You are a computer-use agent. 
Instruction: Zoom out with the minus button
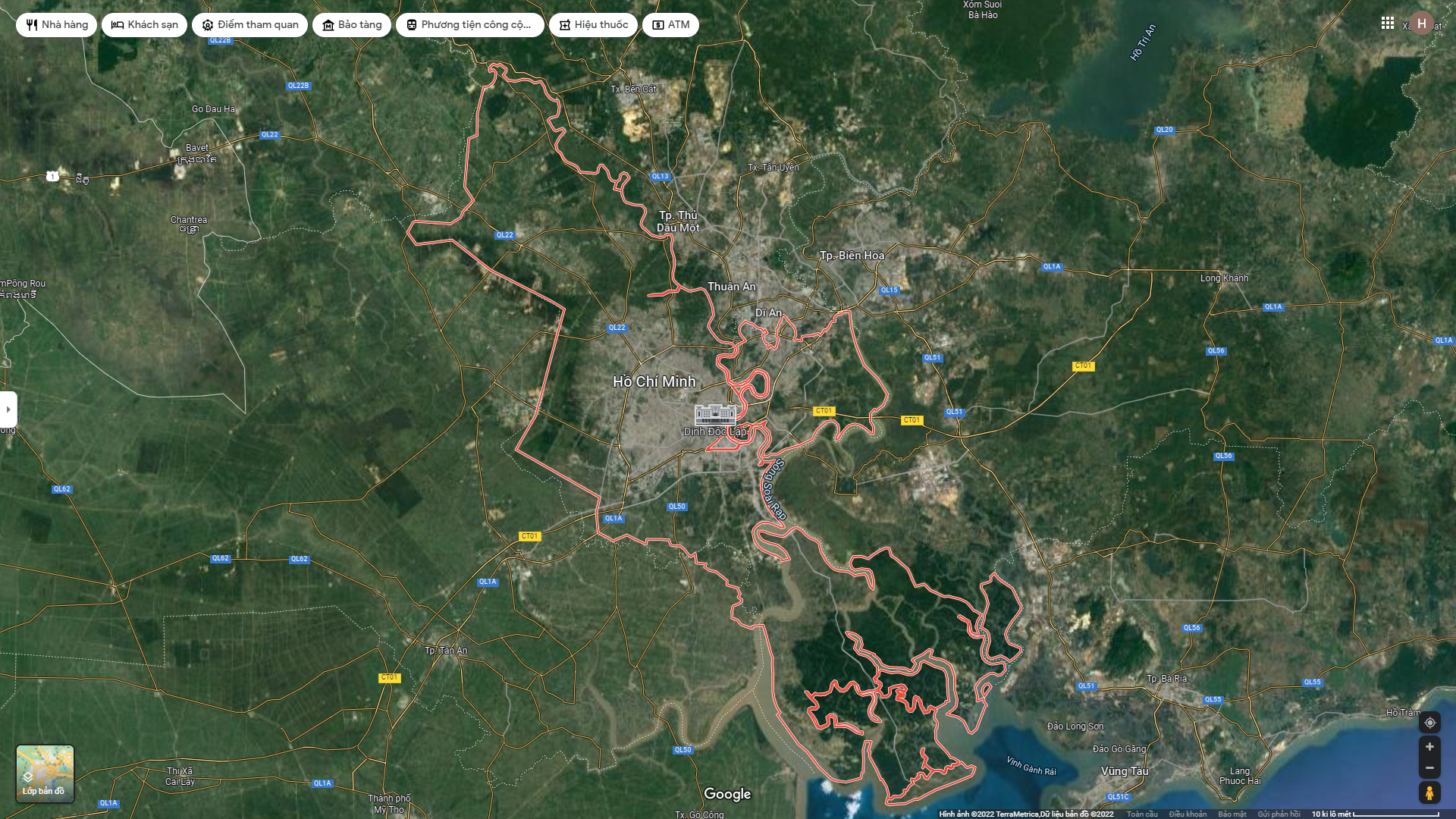pos(1429,768)
